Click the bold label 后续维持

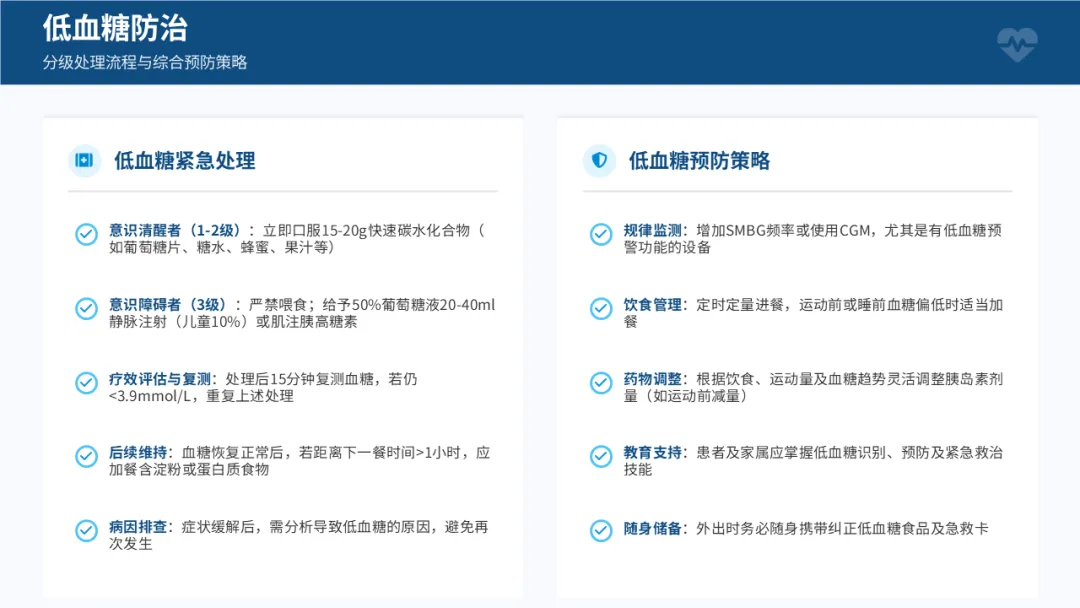[138, 453]
